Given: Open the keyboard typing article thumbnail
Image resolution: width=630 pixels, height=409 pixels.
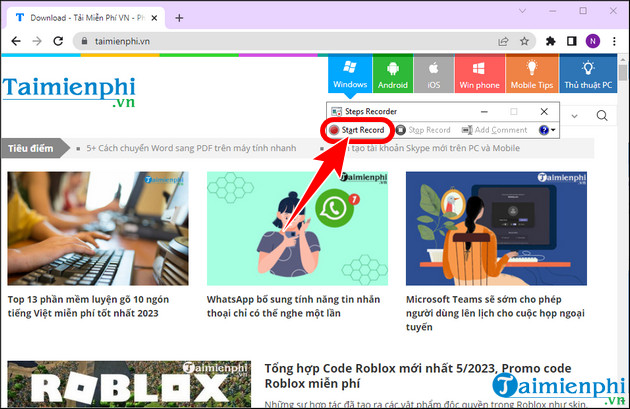Looking at the screenshot, I should tap(98, 229).
